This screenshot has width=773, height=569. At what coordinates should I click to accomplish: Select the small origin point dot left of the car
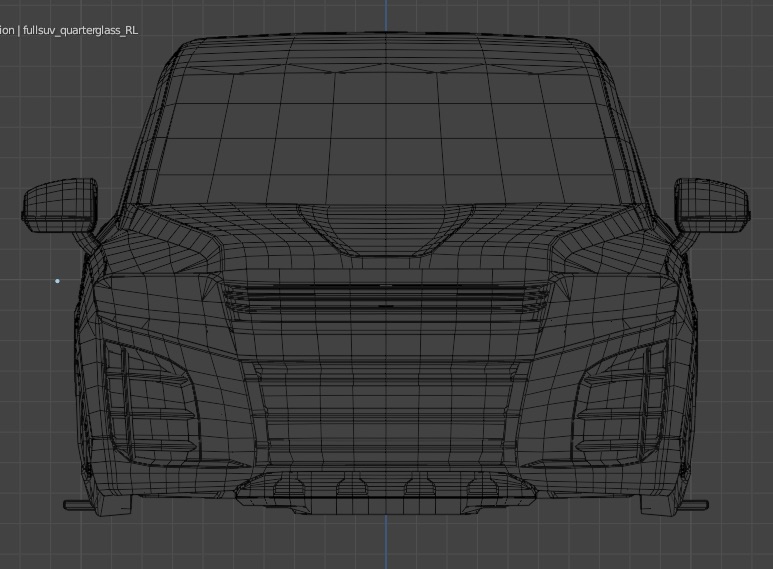(57, 281)
